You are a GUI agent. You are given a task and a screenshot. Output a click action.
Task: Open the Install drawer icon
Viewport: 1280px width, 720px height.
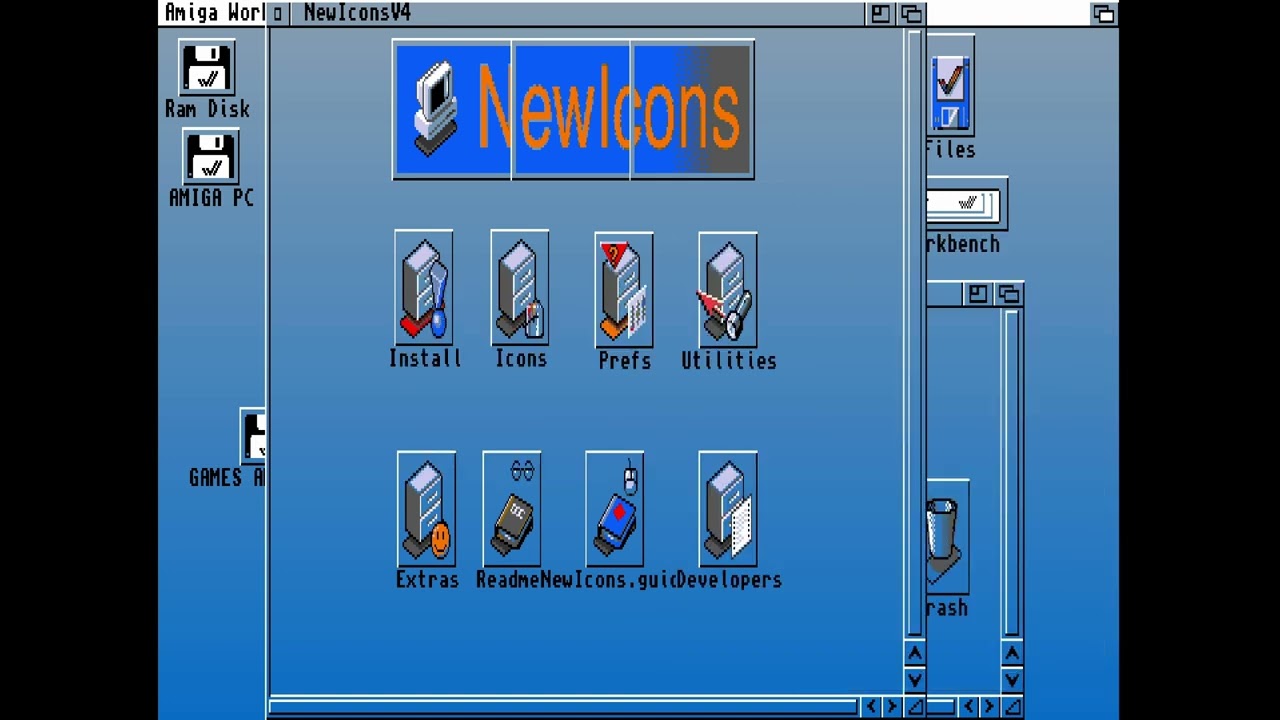[424, 288]
